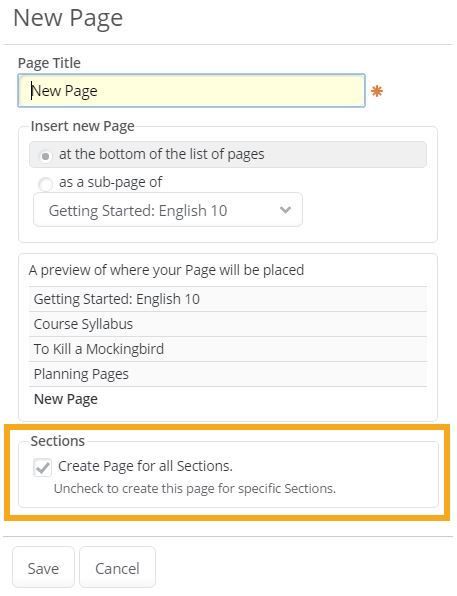Click the 'as a sub-page of' label text
Screen dimensions: 457x596
click(111, 182)
